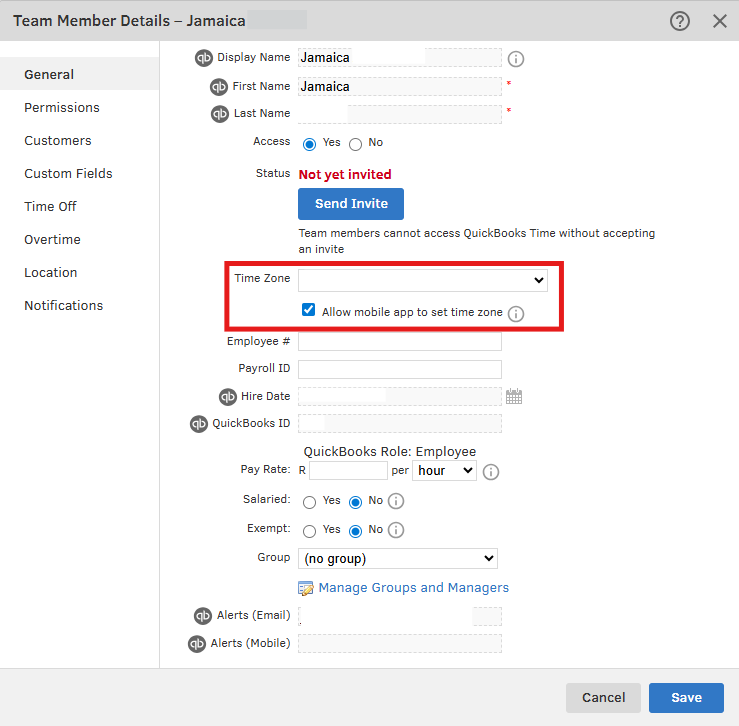739x726 pixels.
Task: Select Yes for Exempt
Action: tap(309, 531)
